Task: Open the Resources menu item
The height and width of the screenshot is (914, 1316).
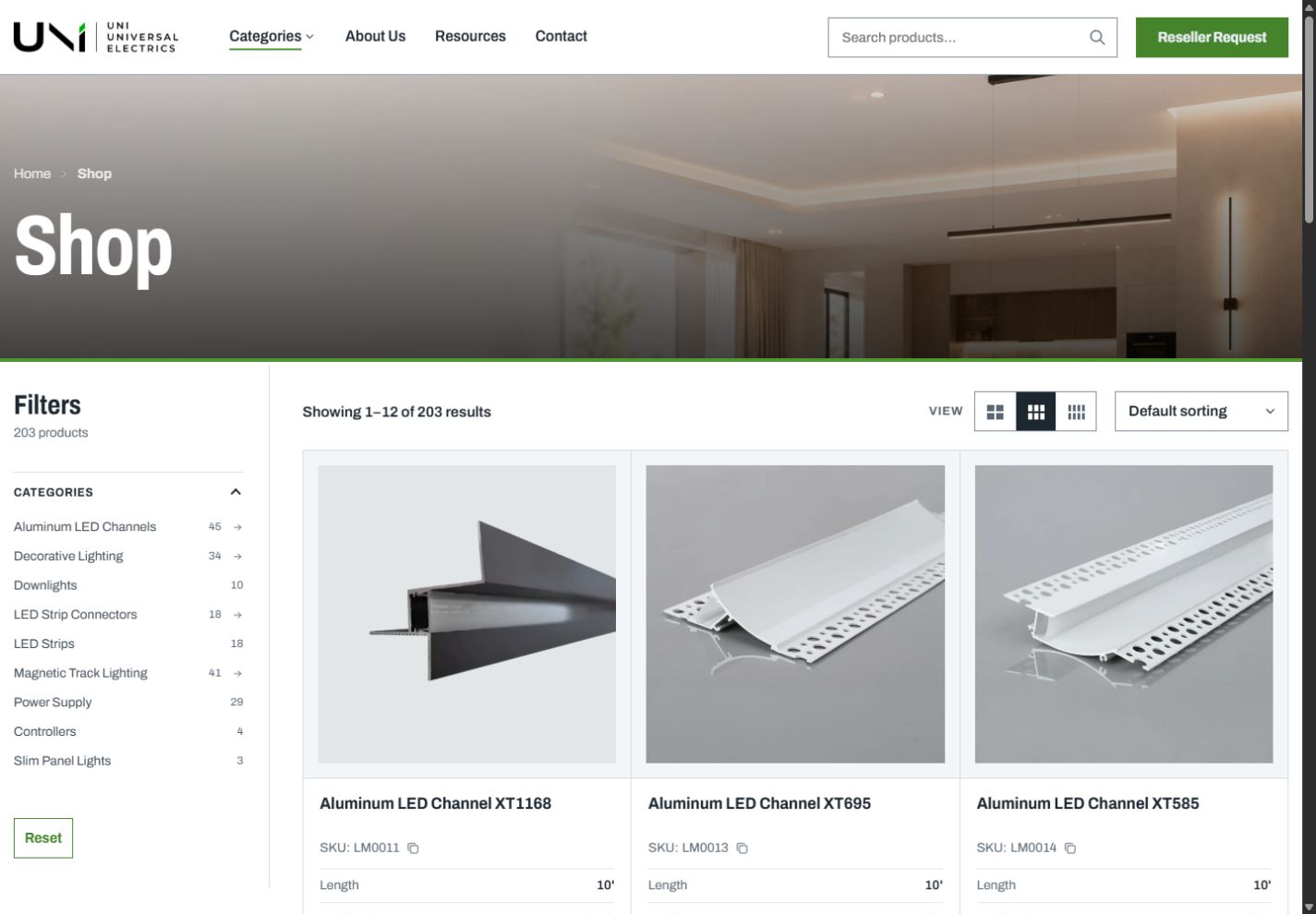Action: [x=470, y=37]
